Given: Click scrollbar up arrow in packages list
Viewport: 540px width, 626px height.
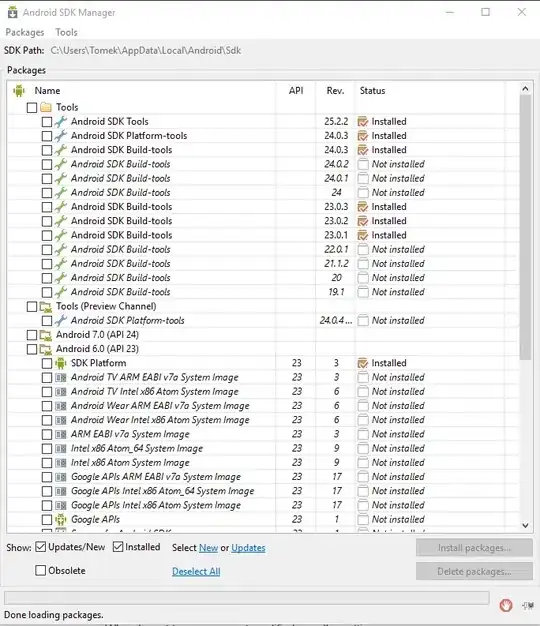Looking at the screenshot, I should 525,89.
